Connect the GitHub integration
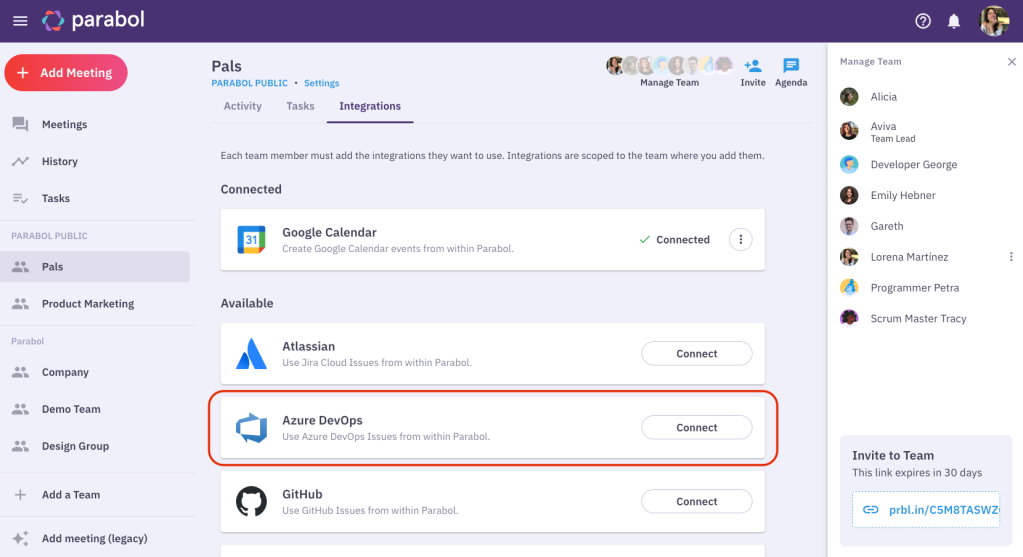Image resolution: width=1023 pixels, height=557 pixels. coord(697,502)
